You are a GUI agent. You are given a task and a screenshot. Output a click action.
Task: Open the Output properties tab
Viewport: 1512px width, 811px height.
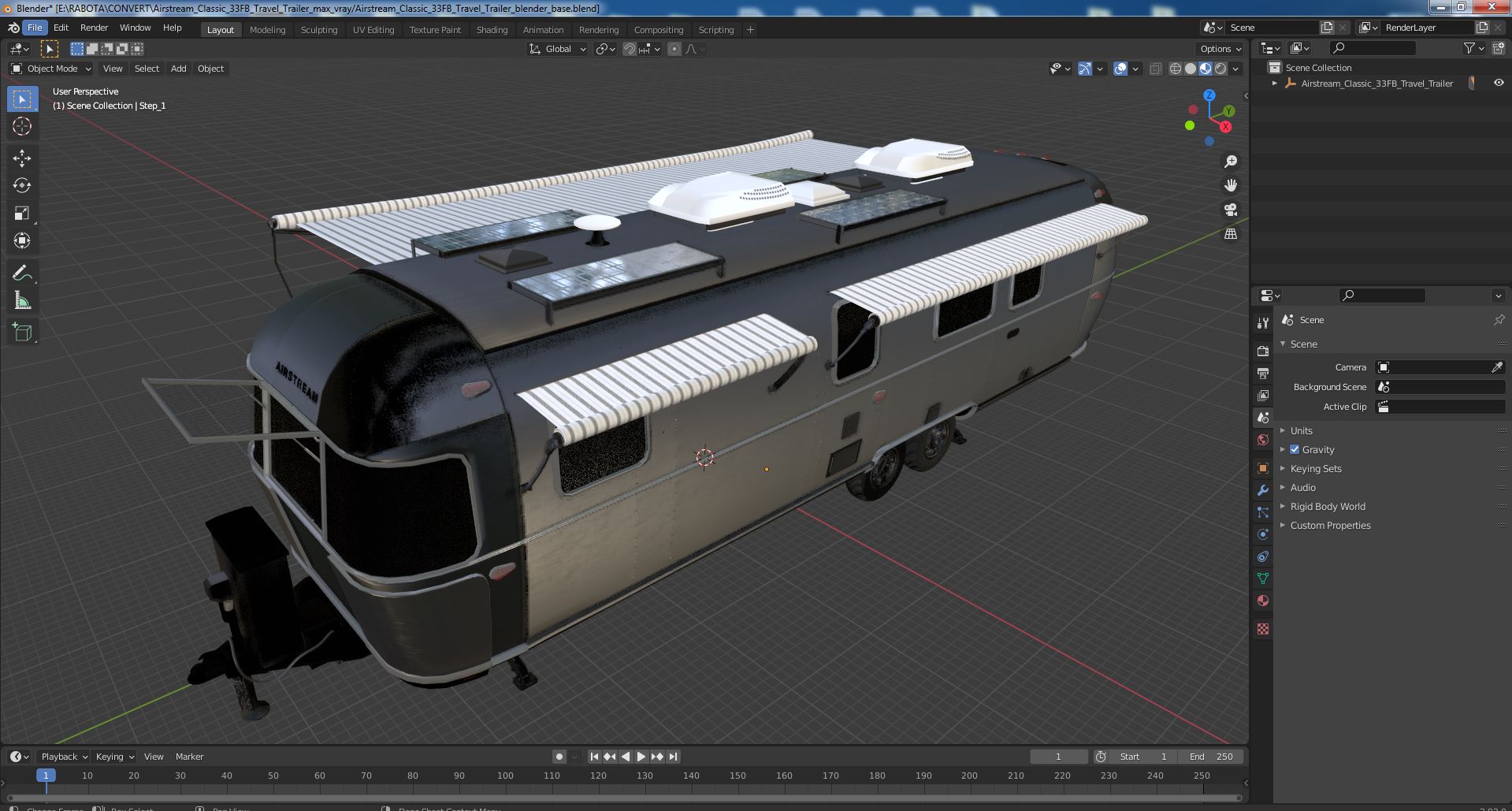(1263, 373)
